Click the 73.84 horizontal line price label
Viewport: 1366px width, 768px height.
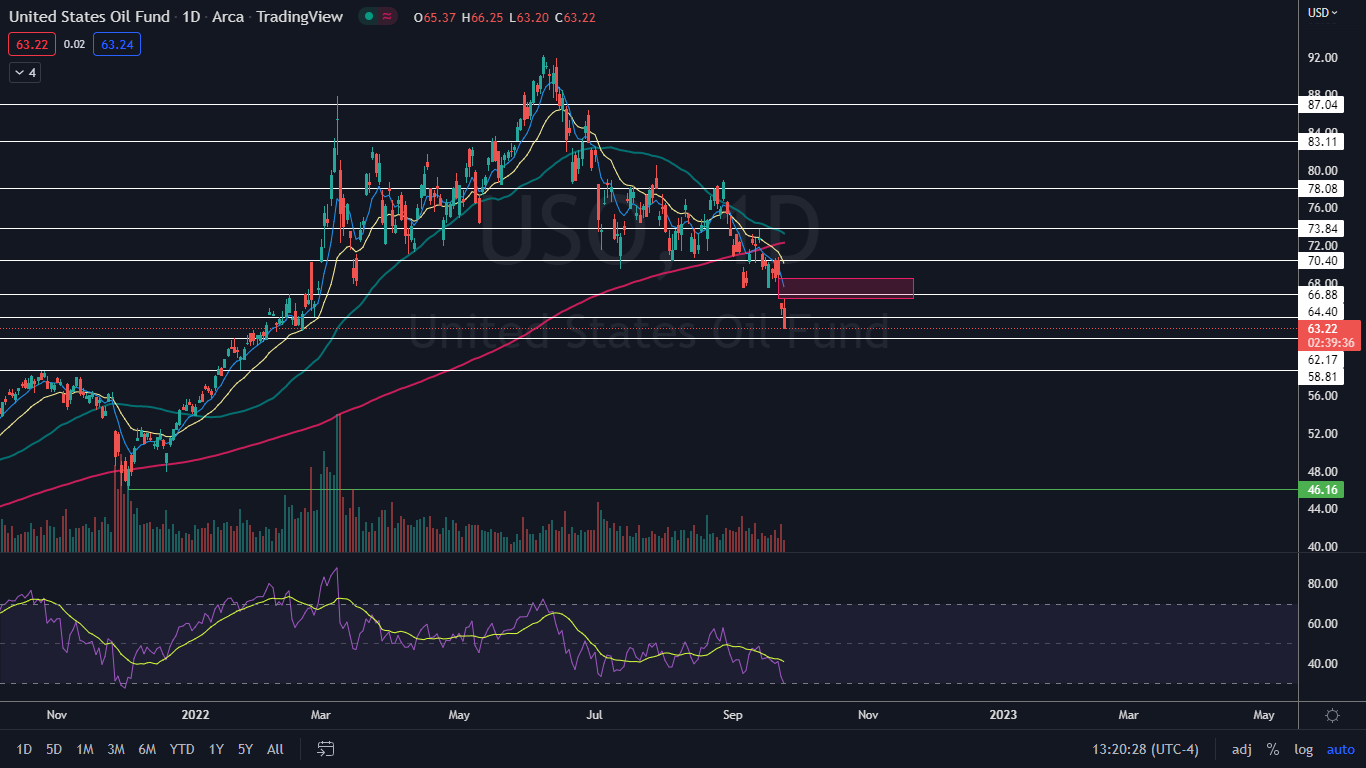point(1323,229)
